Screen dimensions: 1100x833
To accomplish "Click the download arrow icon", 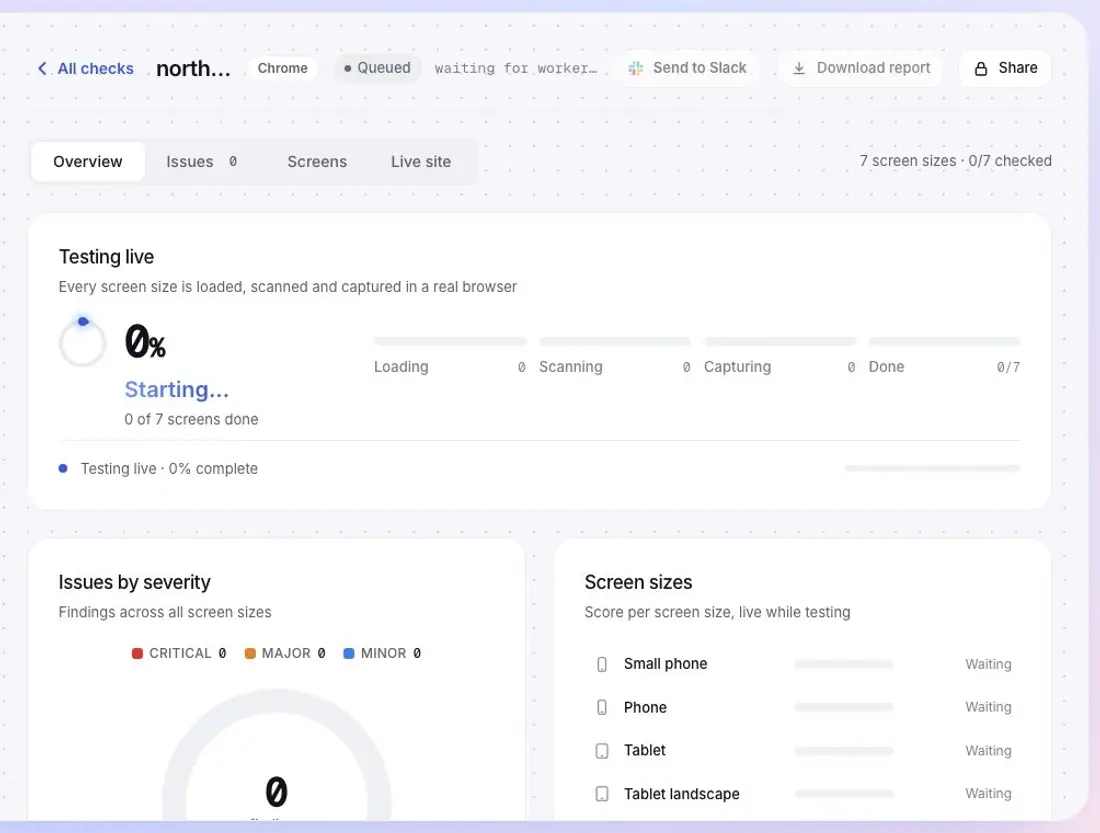I will [x=798, y=68].
